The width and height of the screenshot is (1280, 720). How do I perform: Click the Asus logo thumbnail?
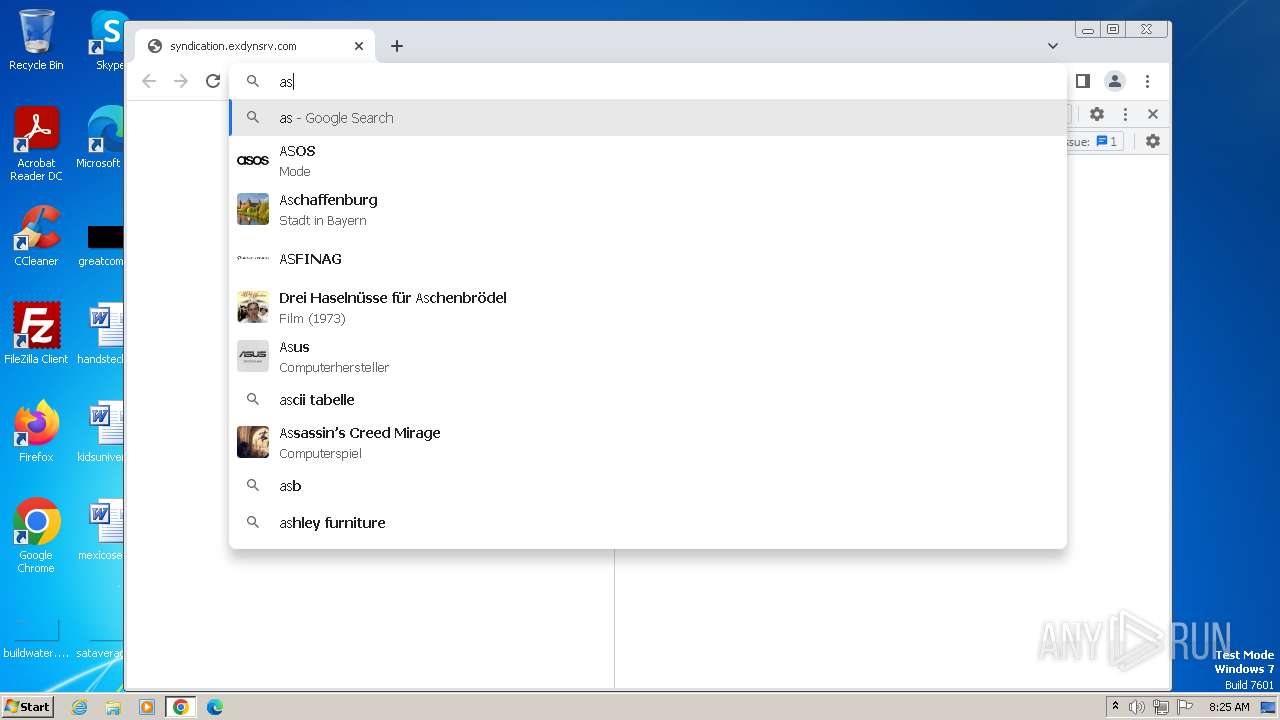click(253, 356)
